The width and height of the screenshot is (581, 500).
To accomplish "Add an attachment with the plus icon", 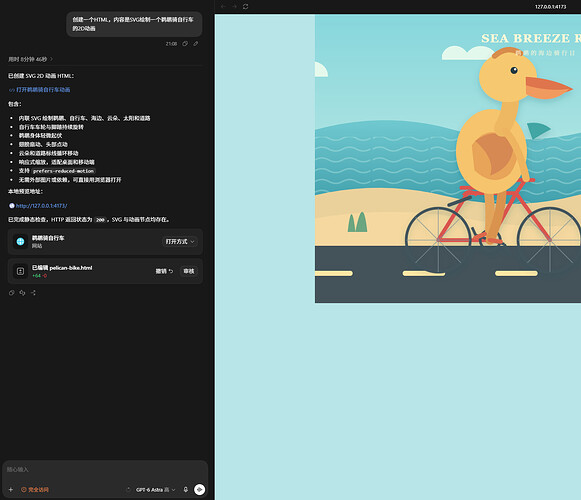I will 11,490.
